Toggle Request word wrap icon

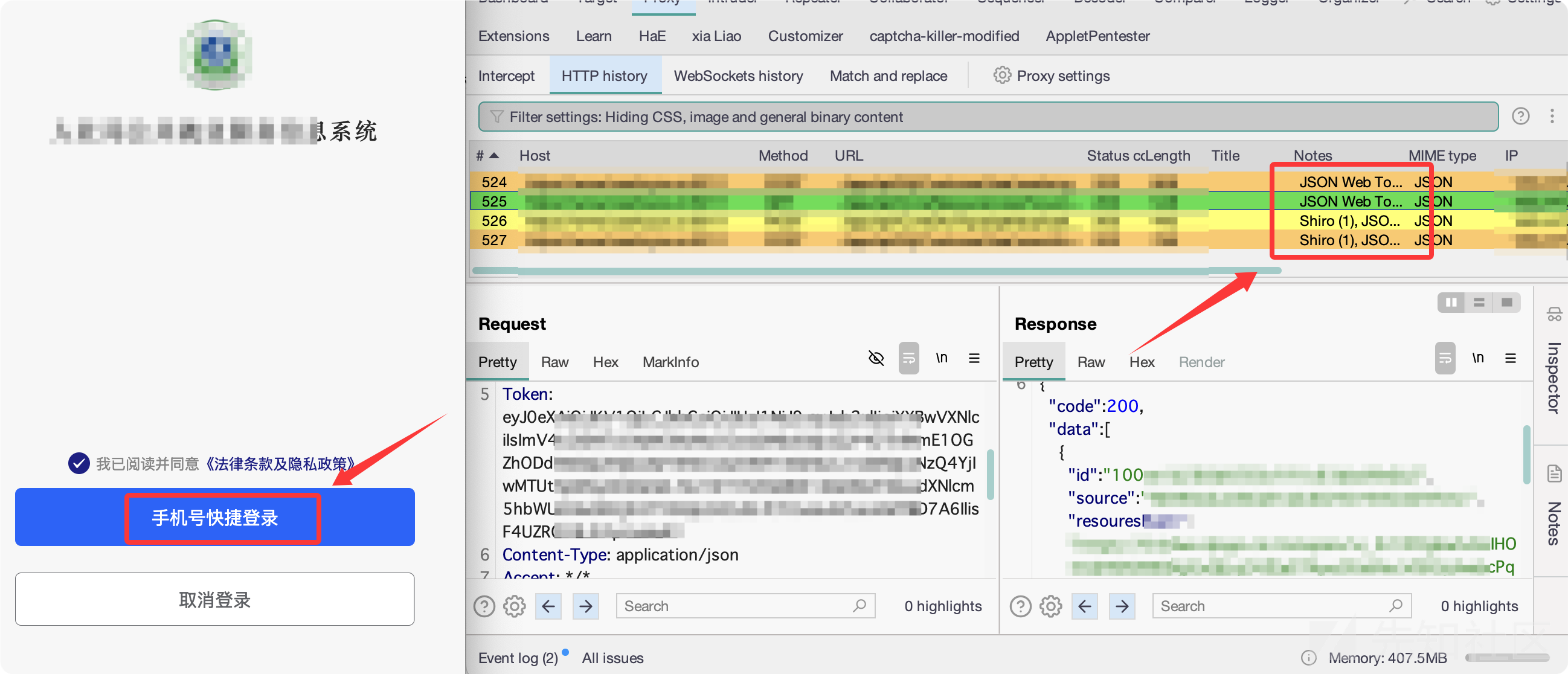click(x=908, y=358)
